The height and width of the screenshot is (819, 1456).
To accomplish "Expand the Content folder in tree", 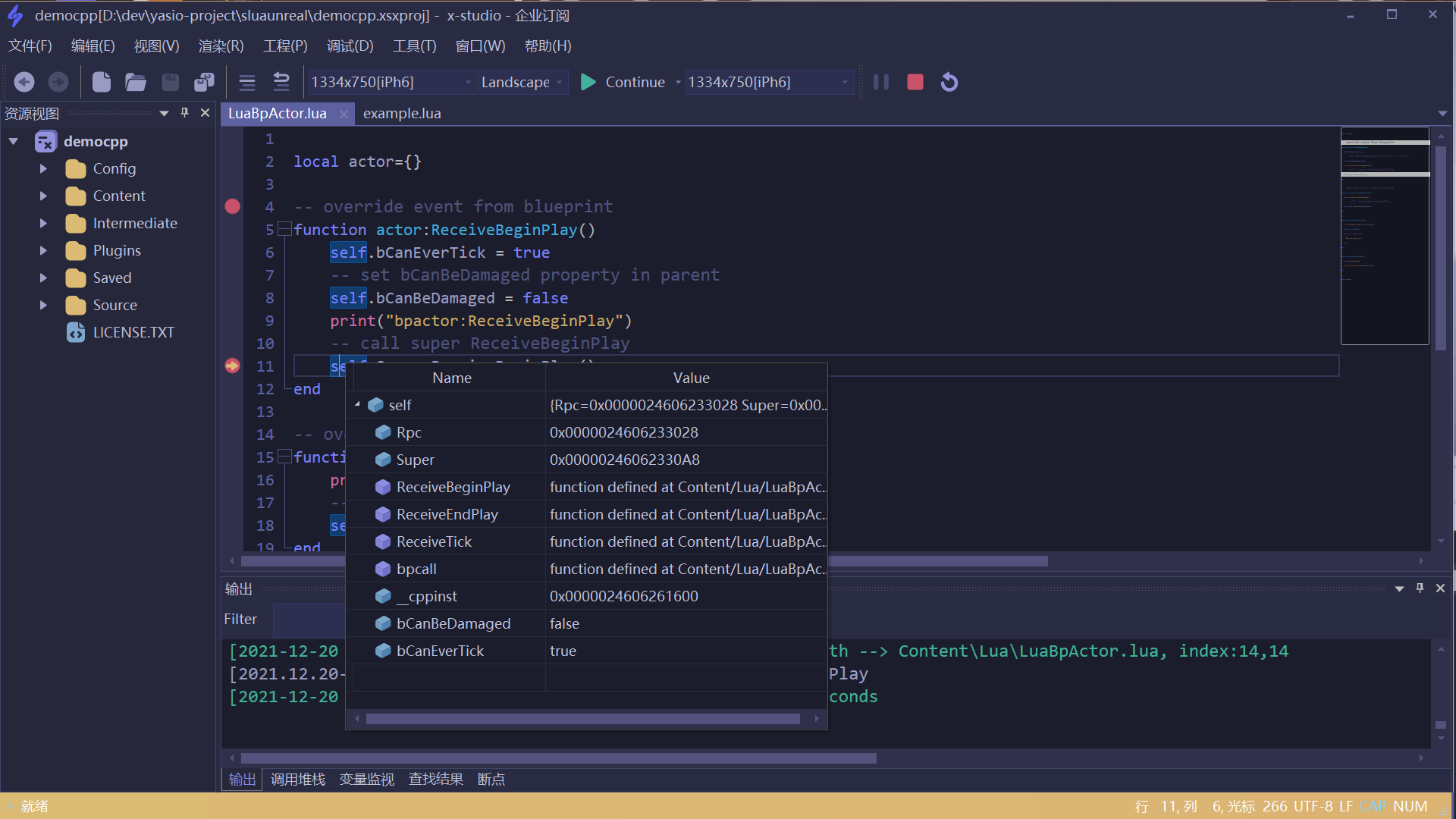I will tap(43, 196).
